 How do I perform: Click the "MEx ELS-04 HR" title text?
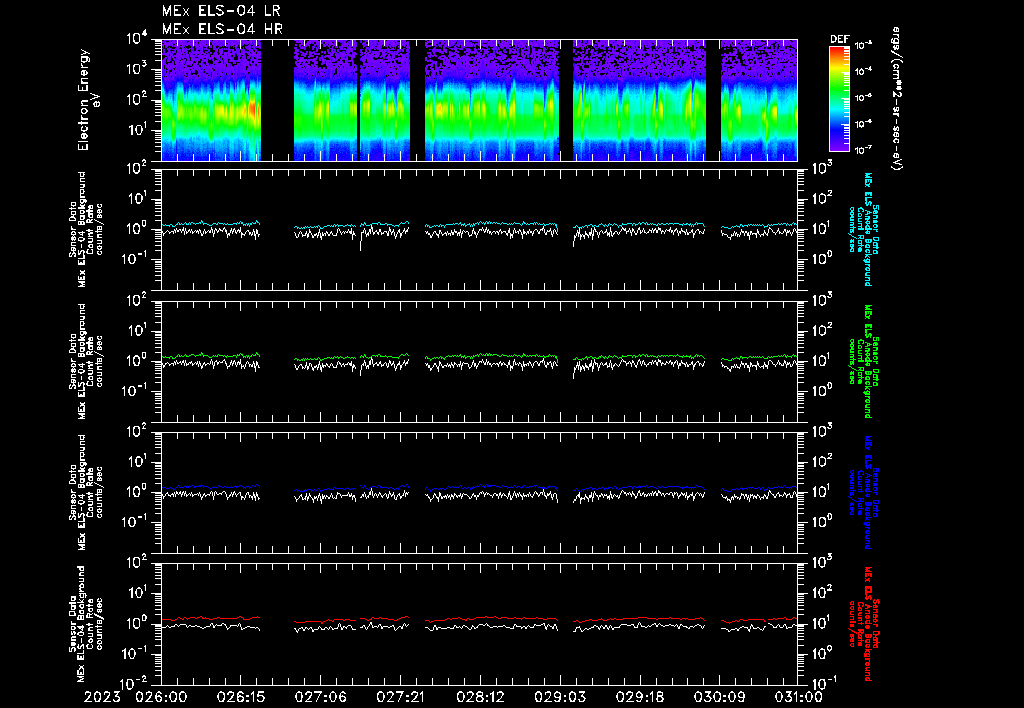[x=222, y=29]
